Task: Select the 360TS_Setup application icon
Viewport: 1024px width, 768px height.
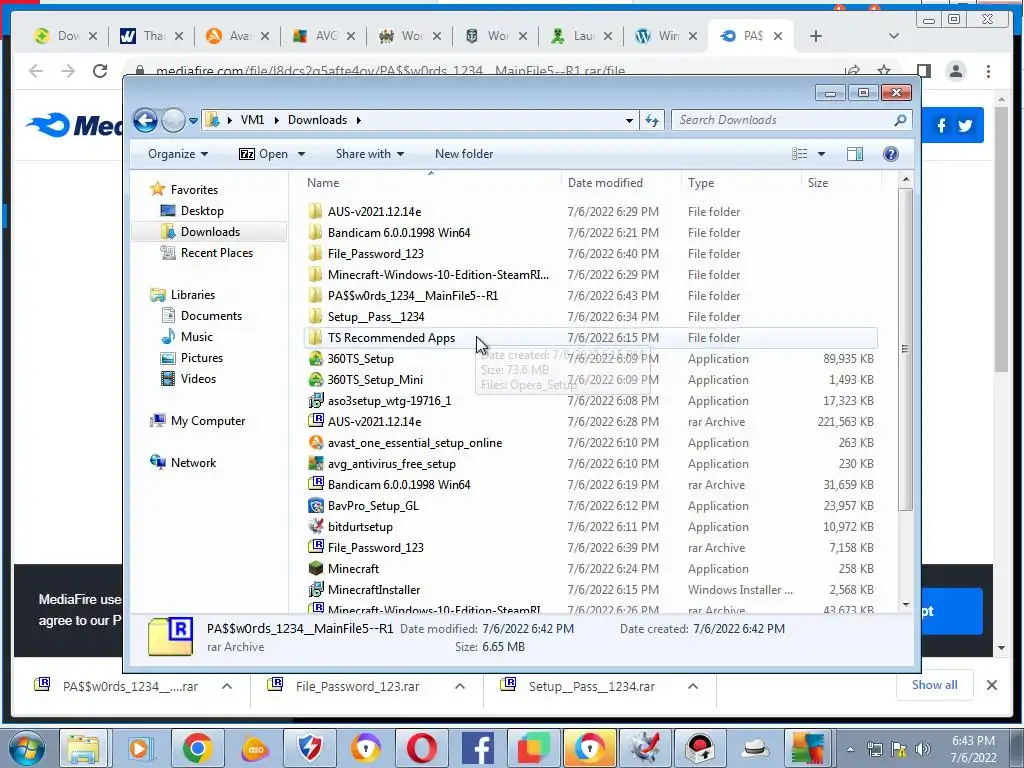Action: tap(315, 359)
